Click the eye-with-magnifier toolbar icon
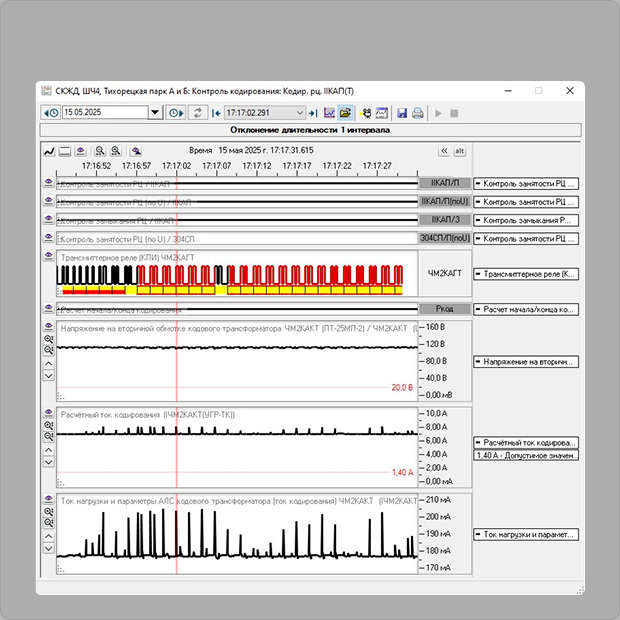The width and height of the screenshot is (620, 620). click(x=136, y=151)
